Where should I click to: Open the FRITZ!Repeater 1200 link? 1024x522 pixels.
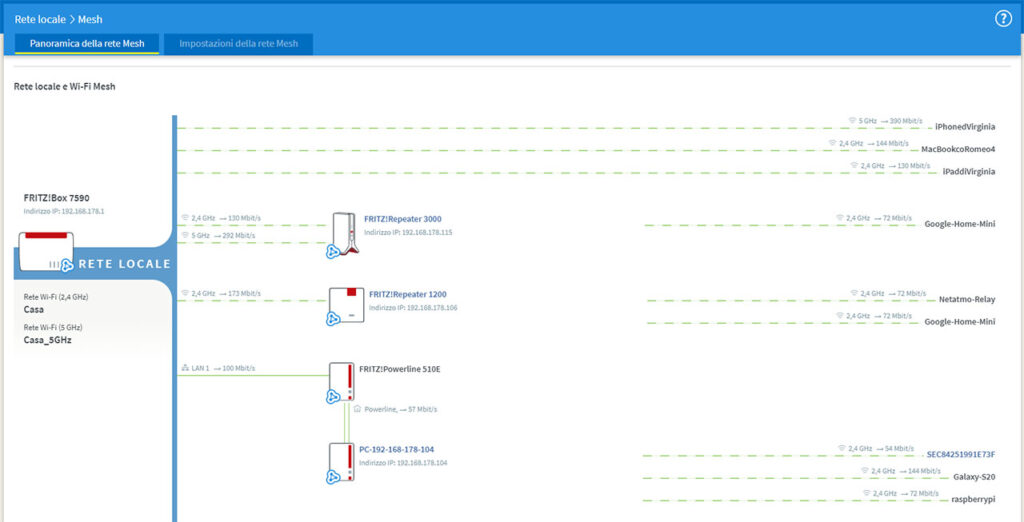point(407,294)
